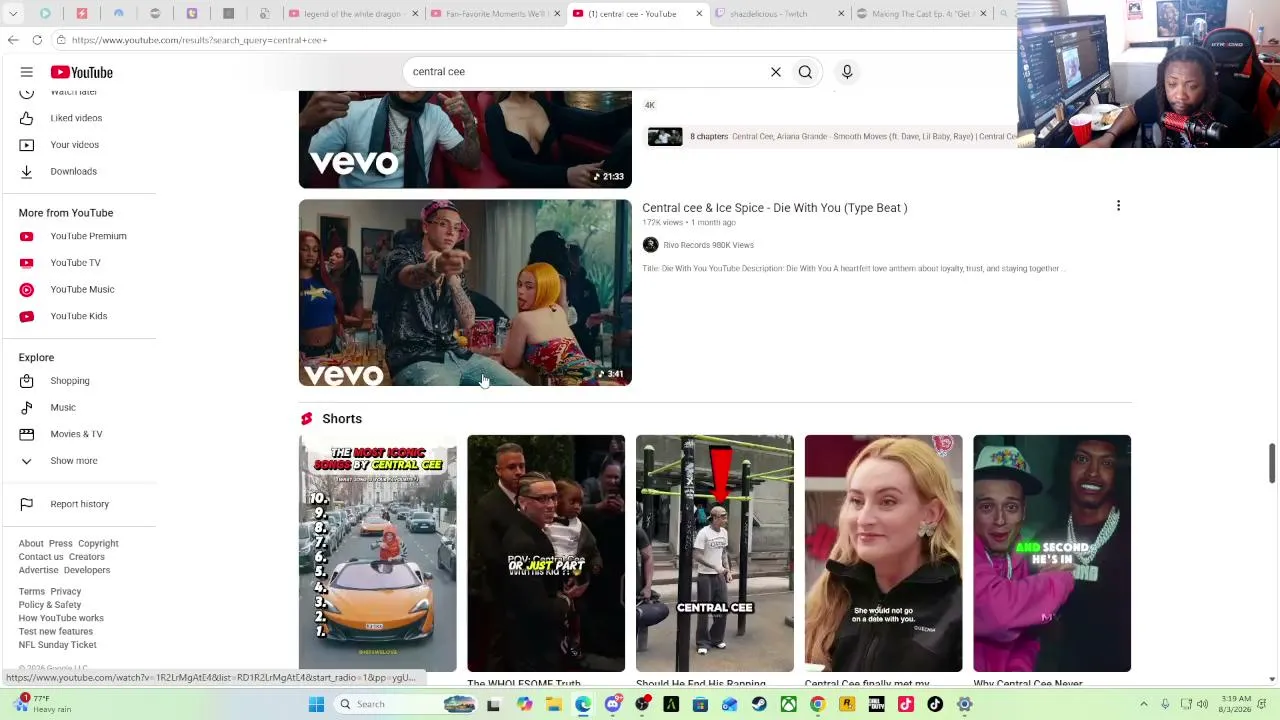Open the Microsoft Edge taskbar icon
The image size is (1280, 720).
coord(583,704)
